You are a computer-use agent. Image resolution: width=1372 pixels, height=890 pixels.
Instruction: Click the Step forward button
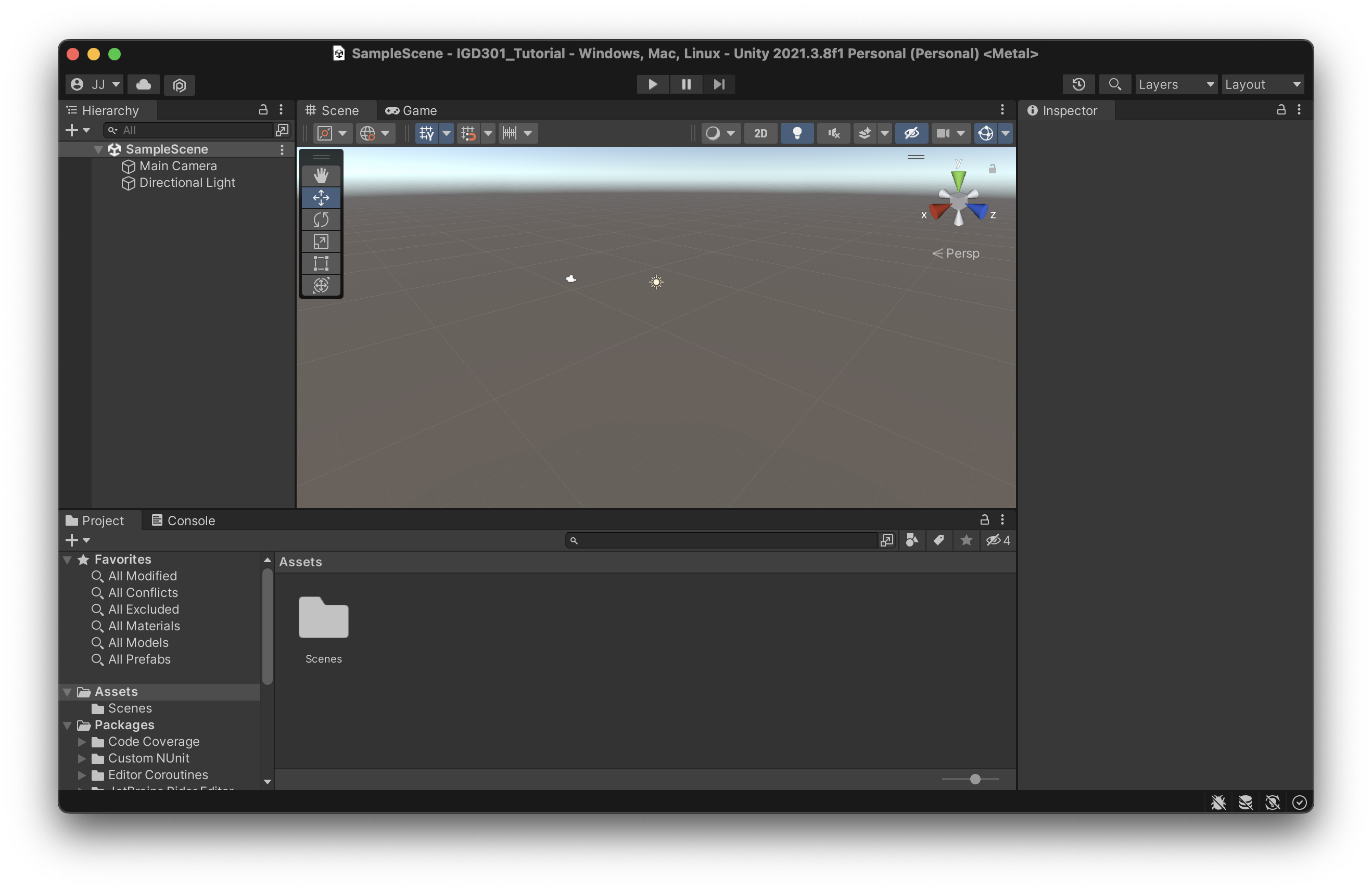[719, 85]
